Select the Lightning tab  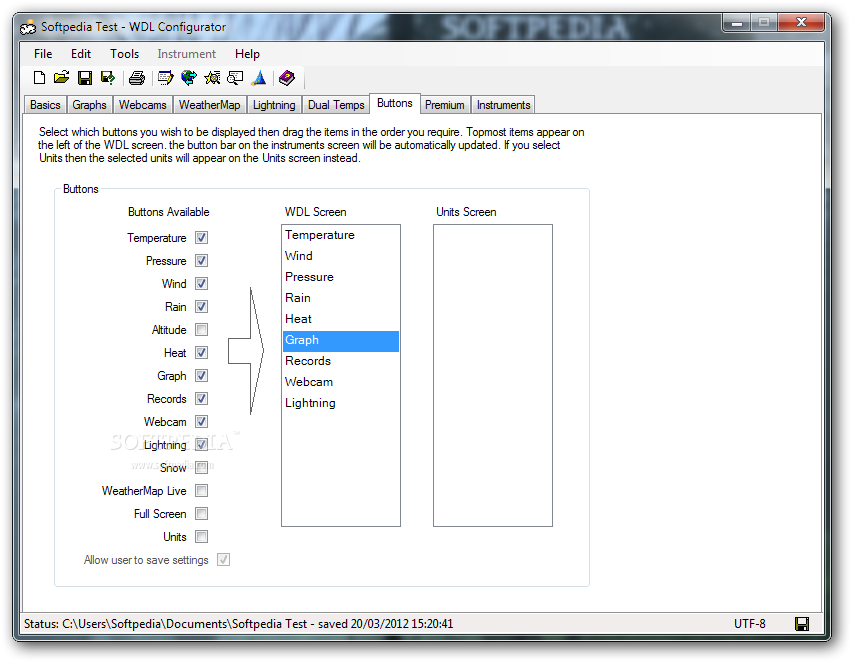point(274,105)
